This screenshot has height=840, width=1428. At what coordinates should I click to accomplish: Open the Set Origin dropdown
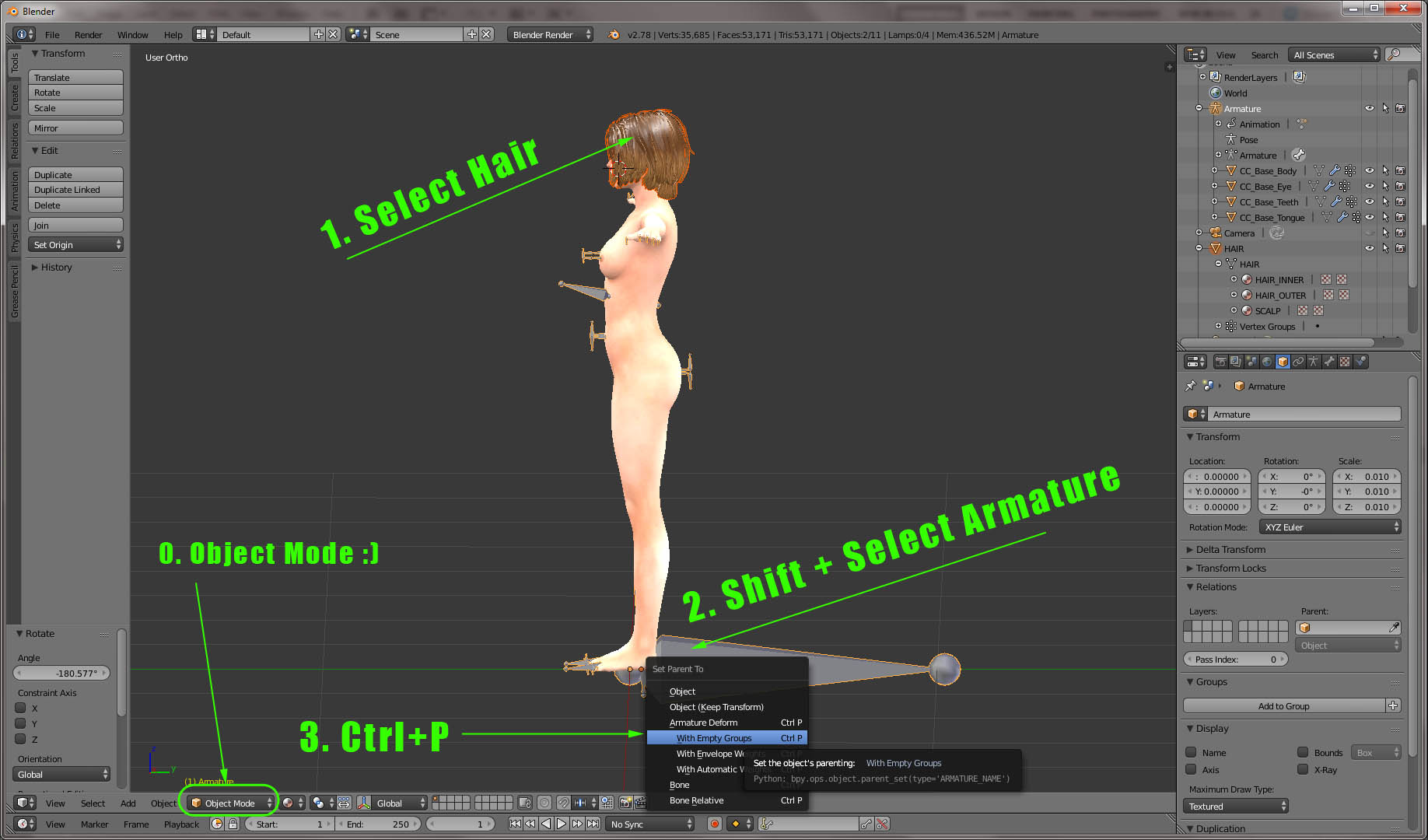(x=75, y=244)
